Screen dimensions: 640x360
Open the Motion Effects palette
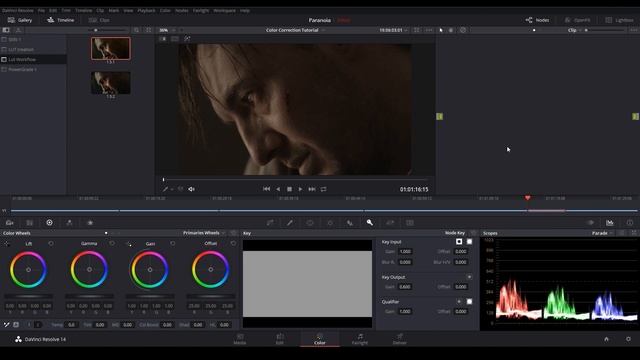click(x=90, y=222)
